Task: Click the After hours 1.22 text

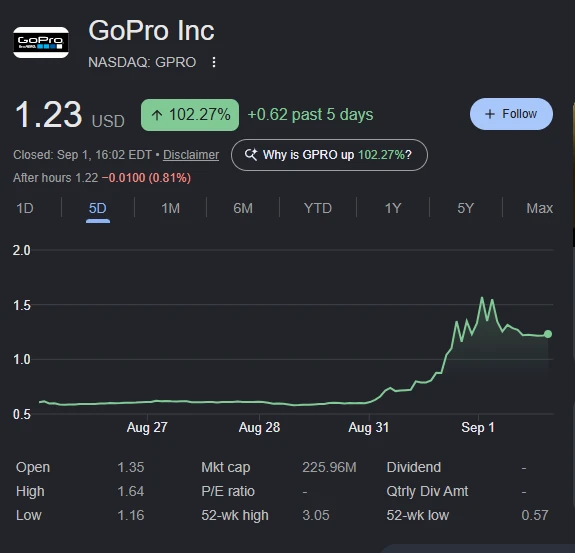Action: tap(56, 178)
